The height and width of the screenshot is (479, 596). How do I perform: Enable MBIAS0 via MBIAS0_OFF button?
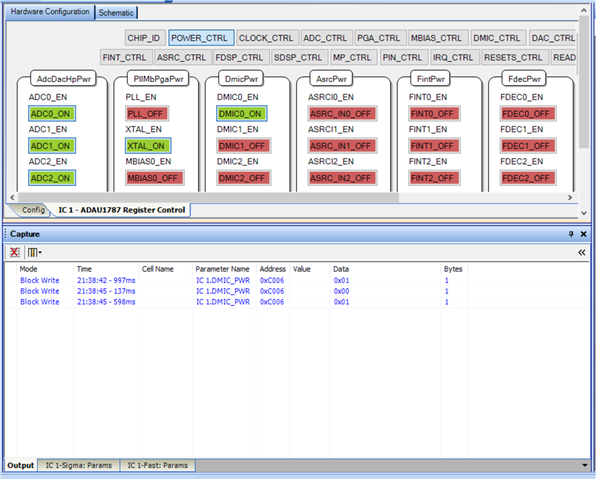coord(155,178)
